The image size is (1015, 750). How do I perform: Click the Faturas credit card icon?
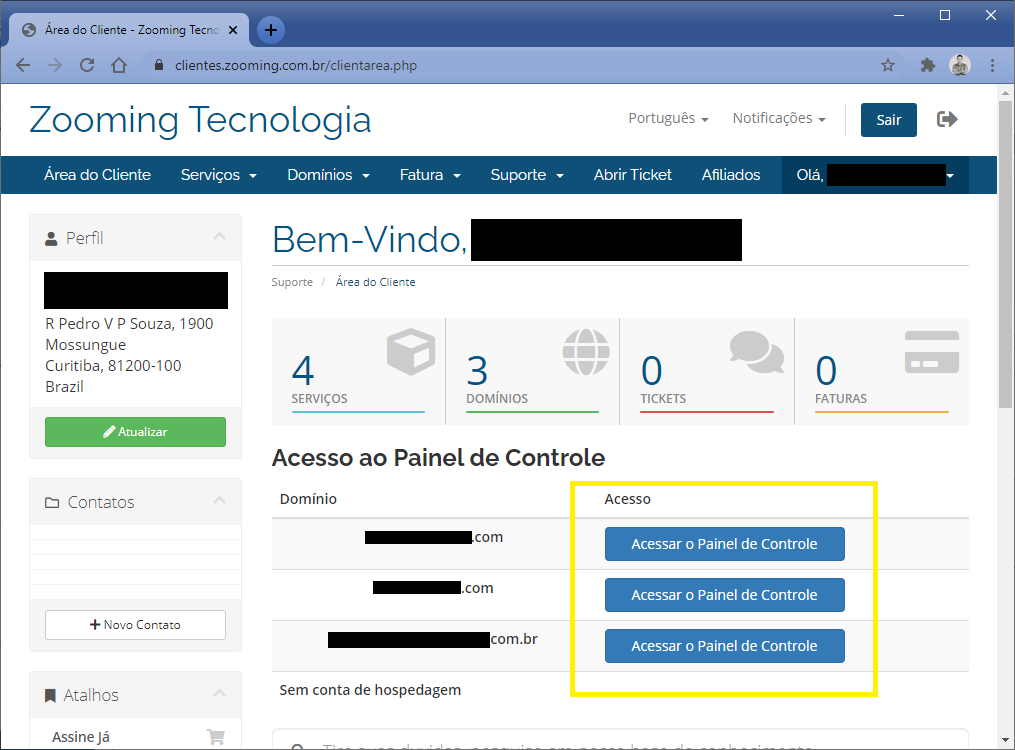[931, 352]
